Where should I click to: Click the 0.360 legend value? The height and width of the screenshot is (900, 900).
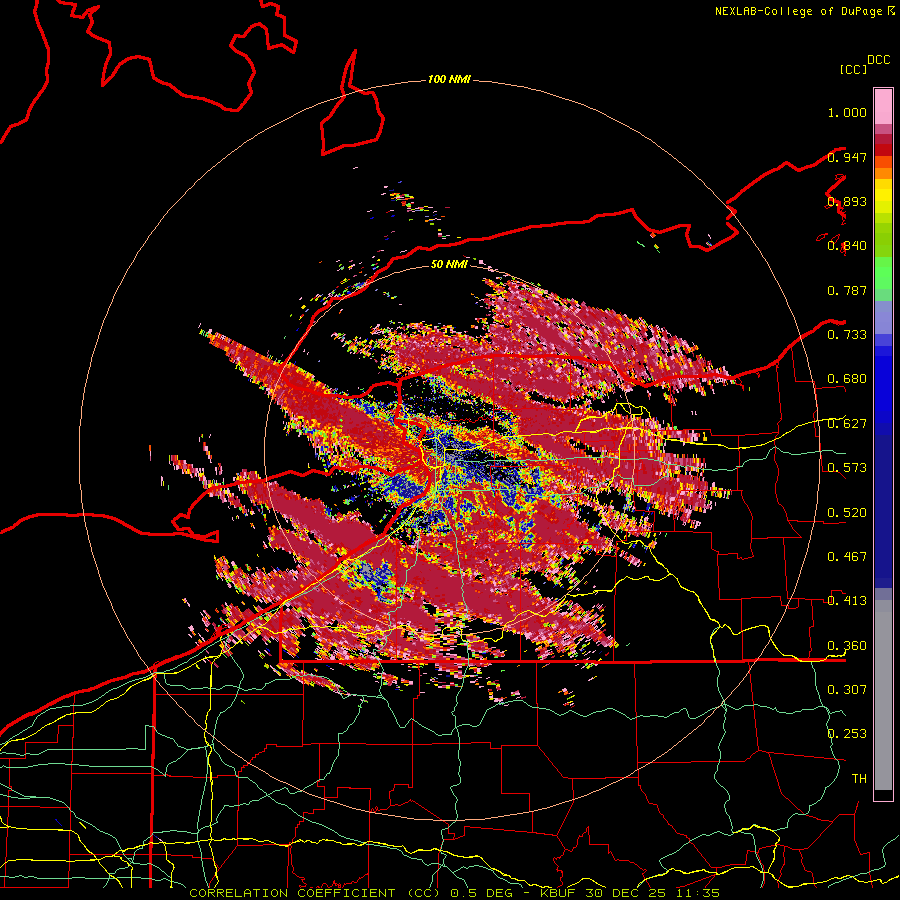847,646
